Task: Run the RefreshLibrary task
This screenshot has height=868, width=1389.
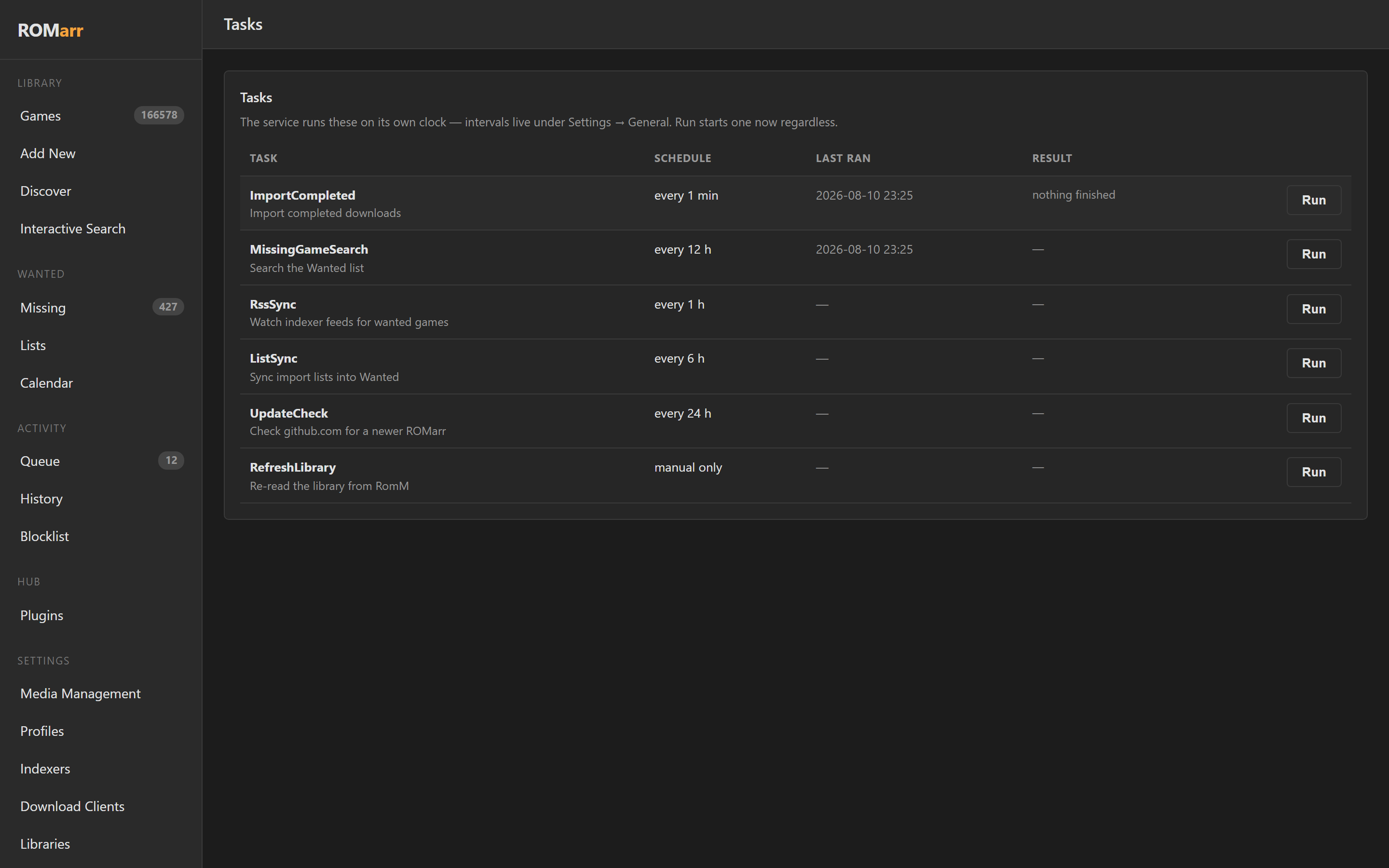Action: 1313,472
